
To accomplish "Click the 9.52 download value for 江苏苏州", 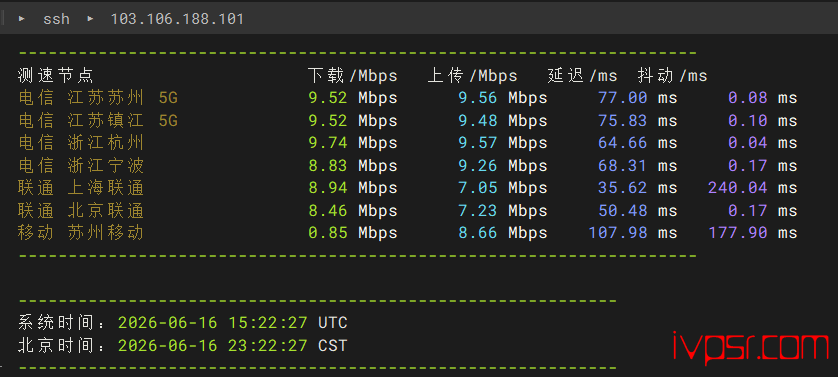I will 328,98.
